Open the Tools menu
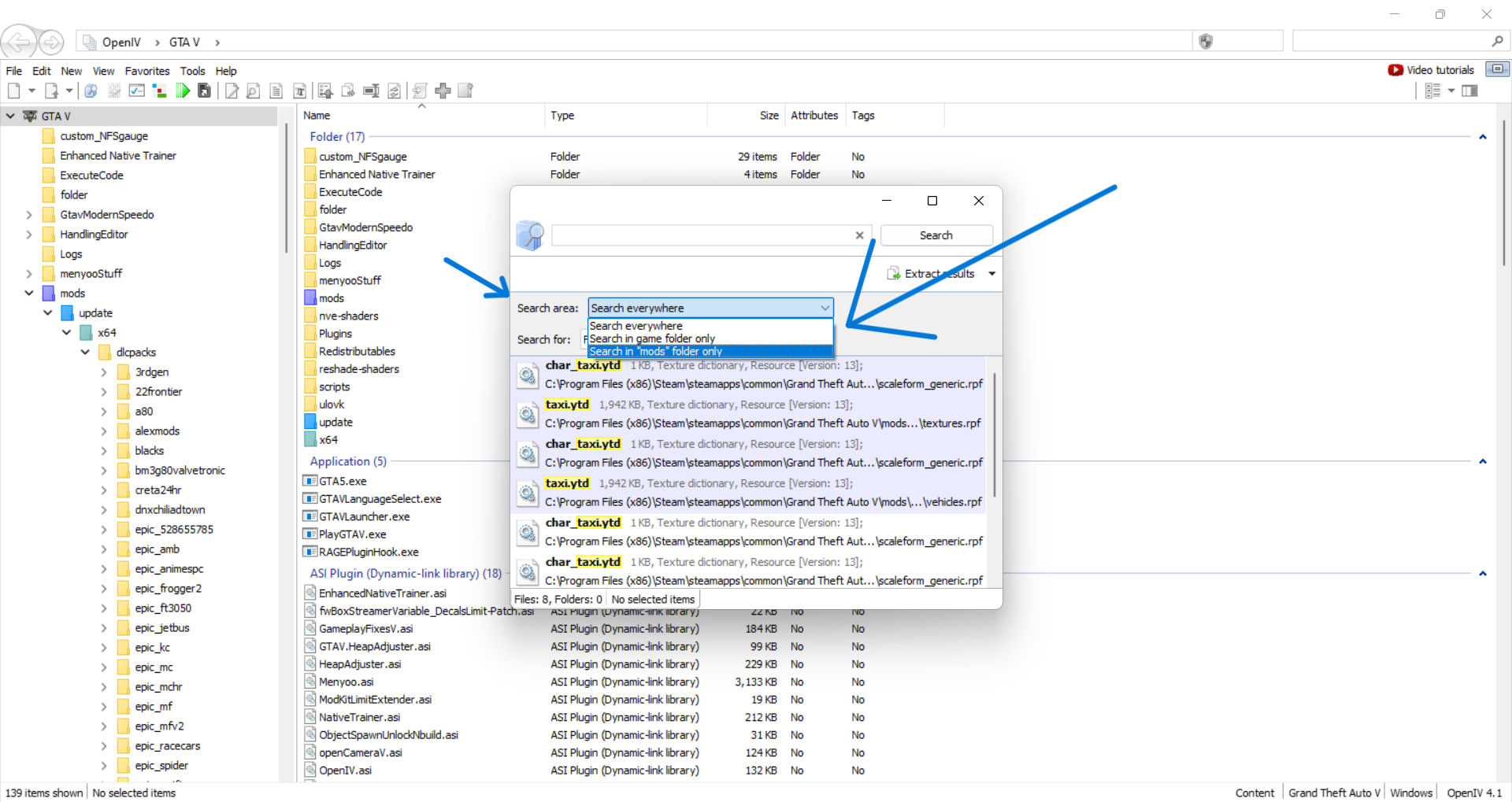The height and width of the screenshot is (802, 1512). click(192, 71)
